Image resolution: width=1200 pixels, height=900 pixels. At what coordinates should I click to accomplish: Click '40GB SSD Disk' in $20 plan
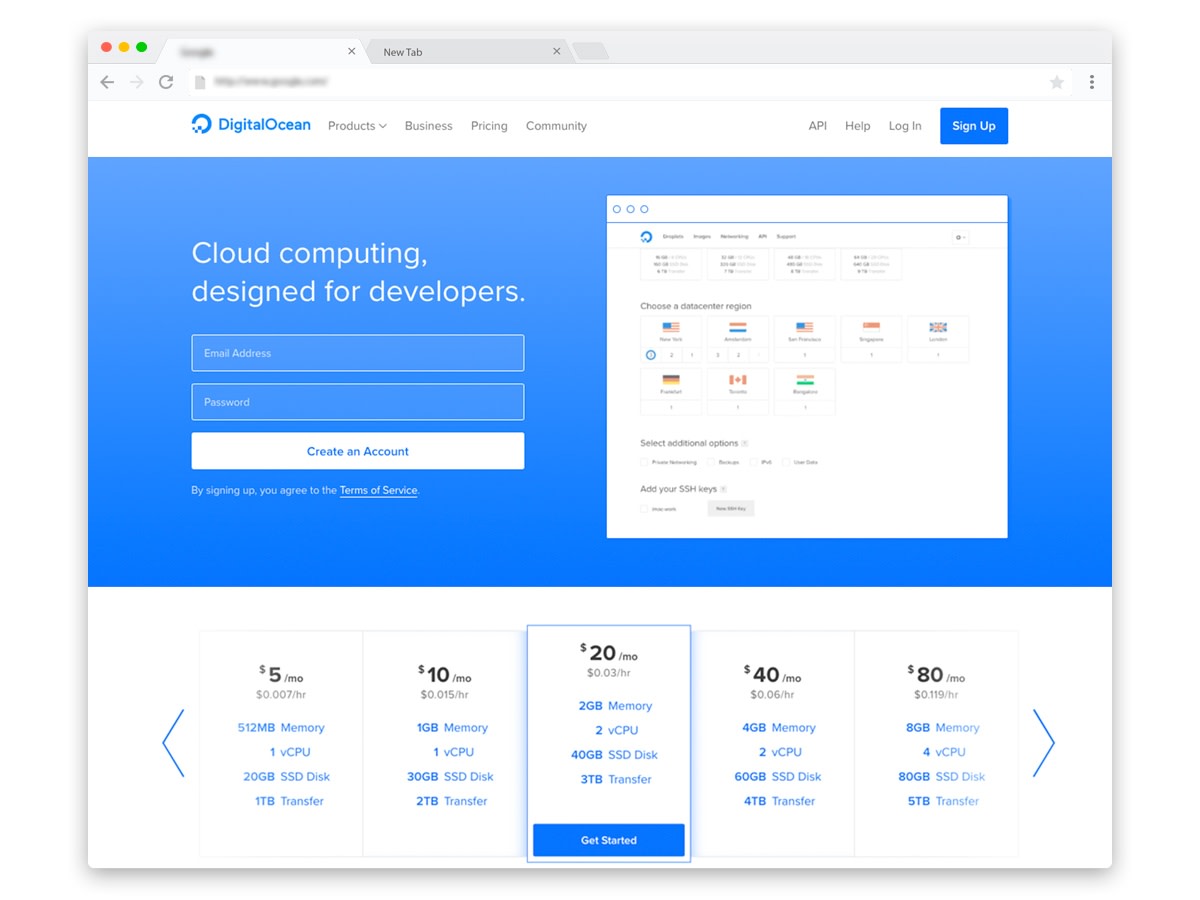pos(615,755)
